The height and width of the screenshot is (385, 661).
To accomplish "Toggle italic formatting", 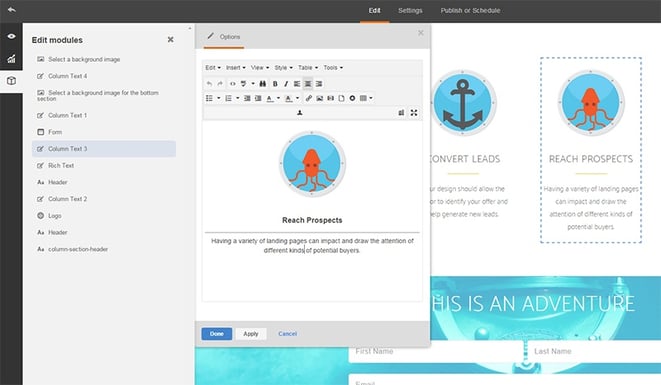I will [286, 84].
